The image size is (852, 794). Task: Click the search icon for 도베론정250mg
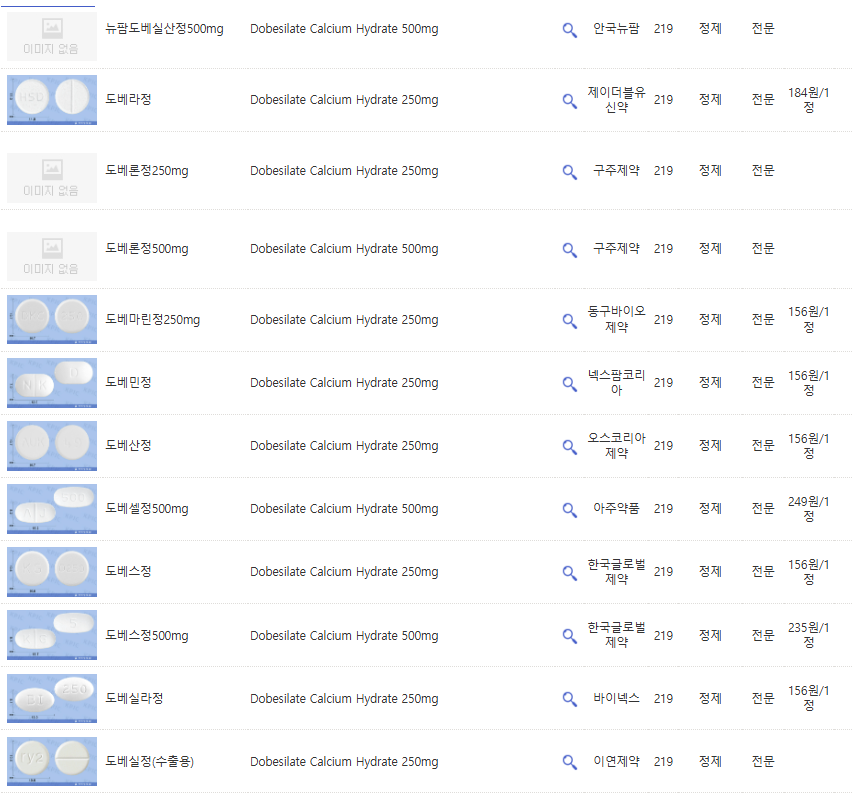coord(569,171)
